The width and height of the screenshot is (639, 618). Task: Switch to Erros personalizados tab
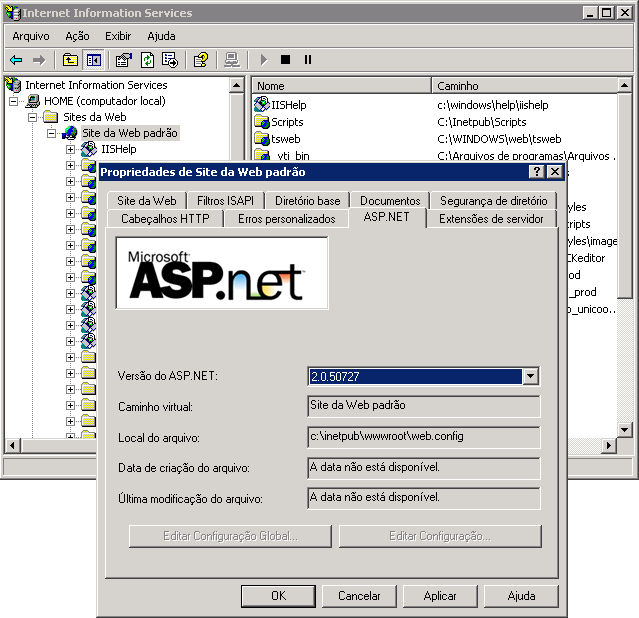click(286, 219)
